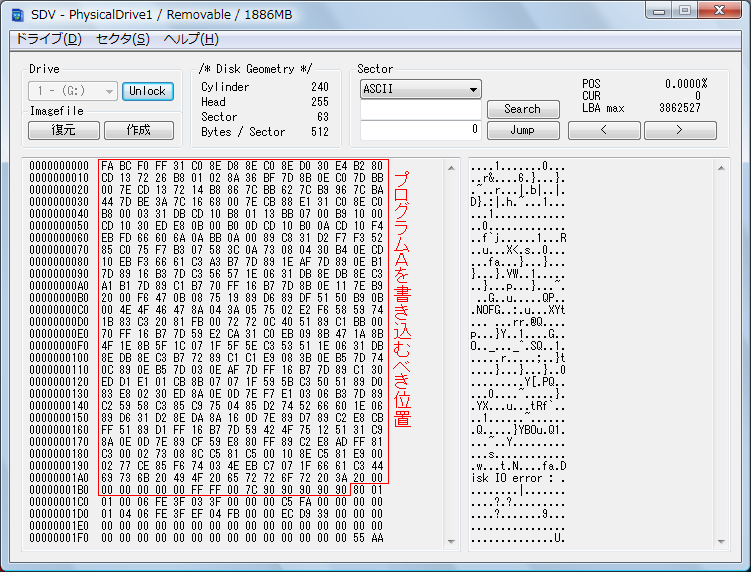Open the セクタ(S) menu
The width and height of the screenshot is (751, 572).
point(122,39)
